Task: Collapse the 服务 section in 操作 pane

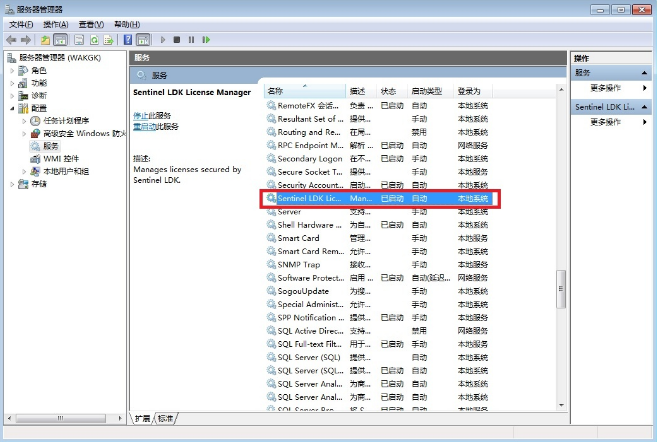Action: (x=644, y=73)
